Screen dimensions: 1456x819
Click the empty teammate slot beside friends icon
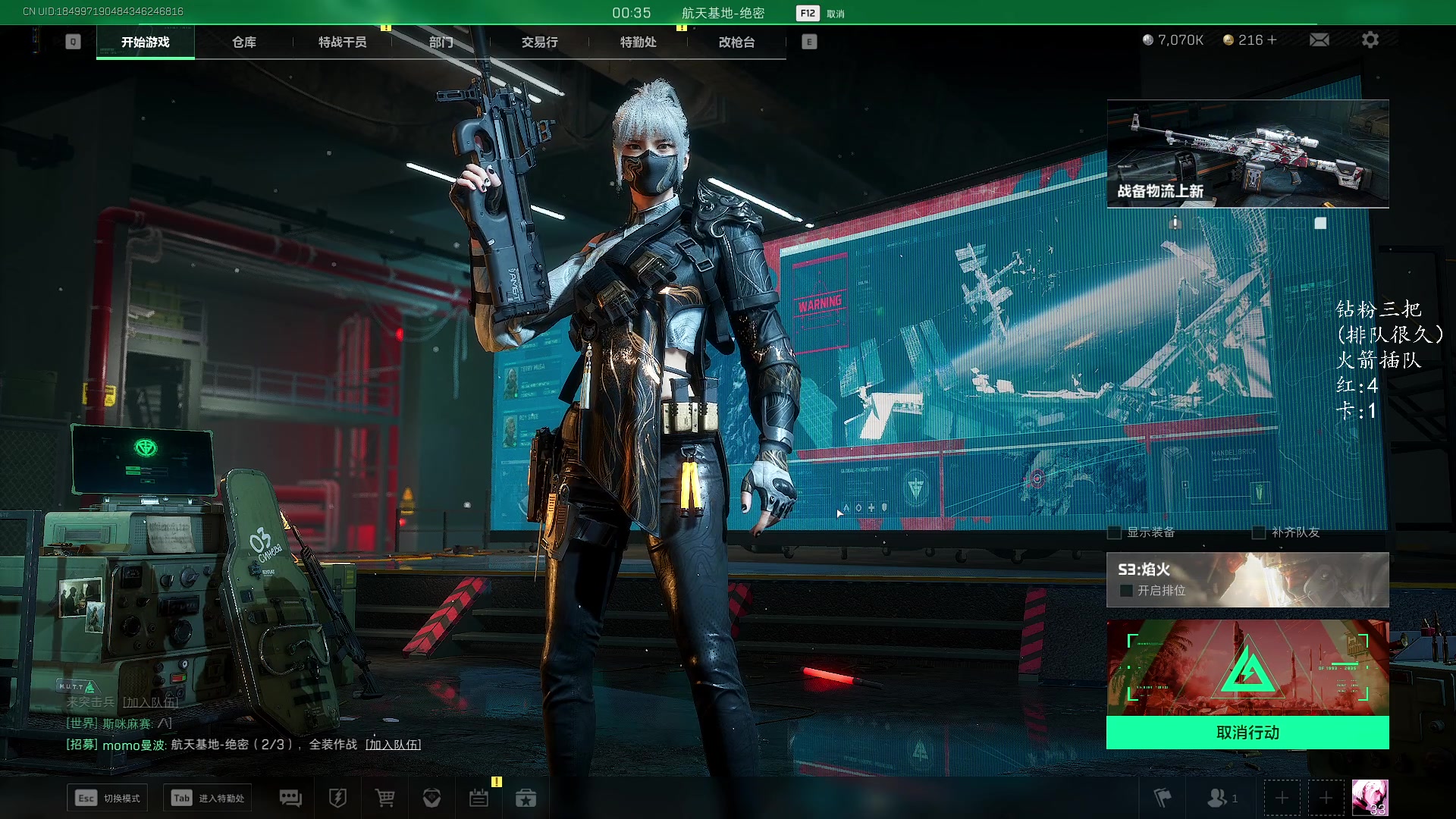pyautogui.click(x=1282, y=798)
